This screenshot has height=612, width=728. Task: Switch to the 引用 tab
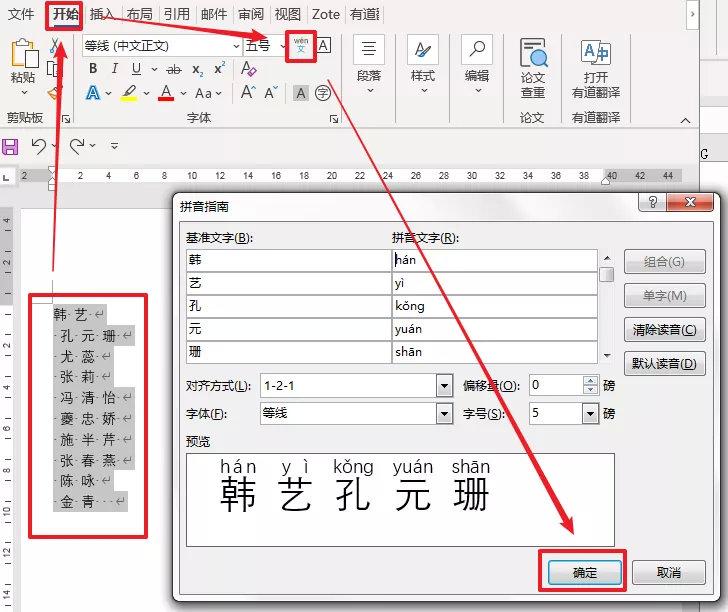coord(176,14)
